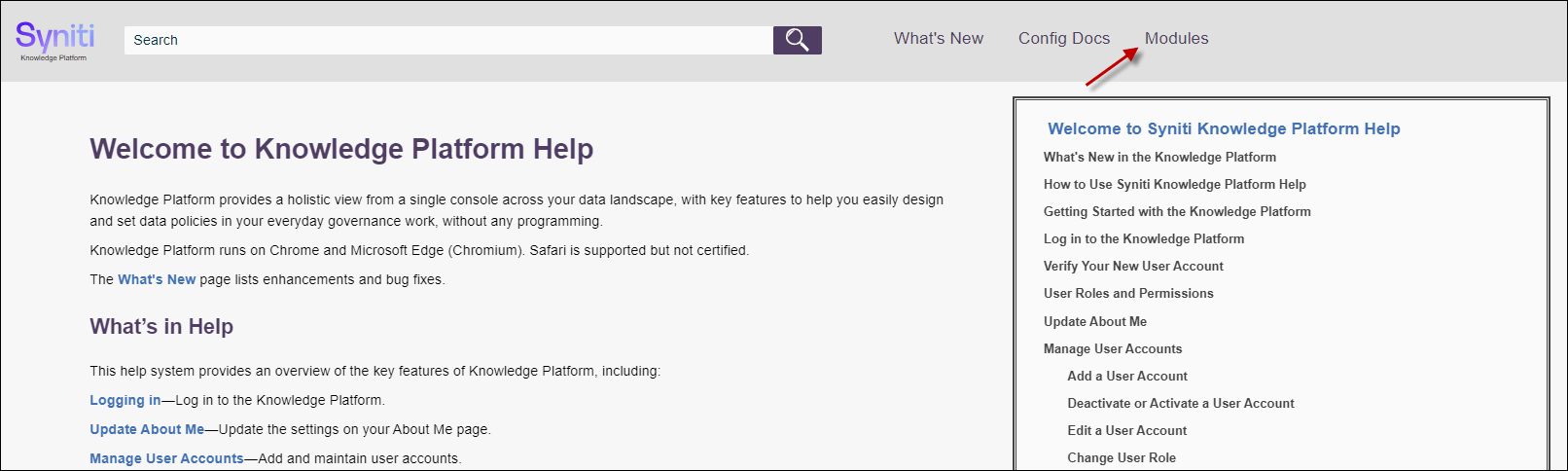The height and width of the screenshot is (471, 1568).
Task: Open User Roles and Permissions topic
Action: coord(1128,293)
